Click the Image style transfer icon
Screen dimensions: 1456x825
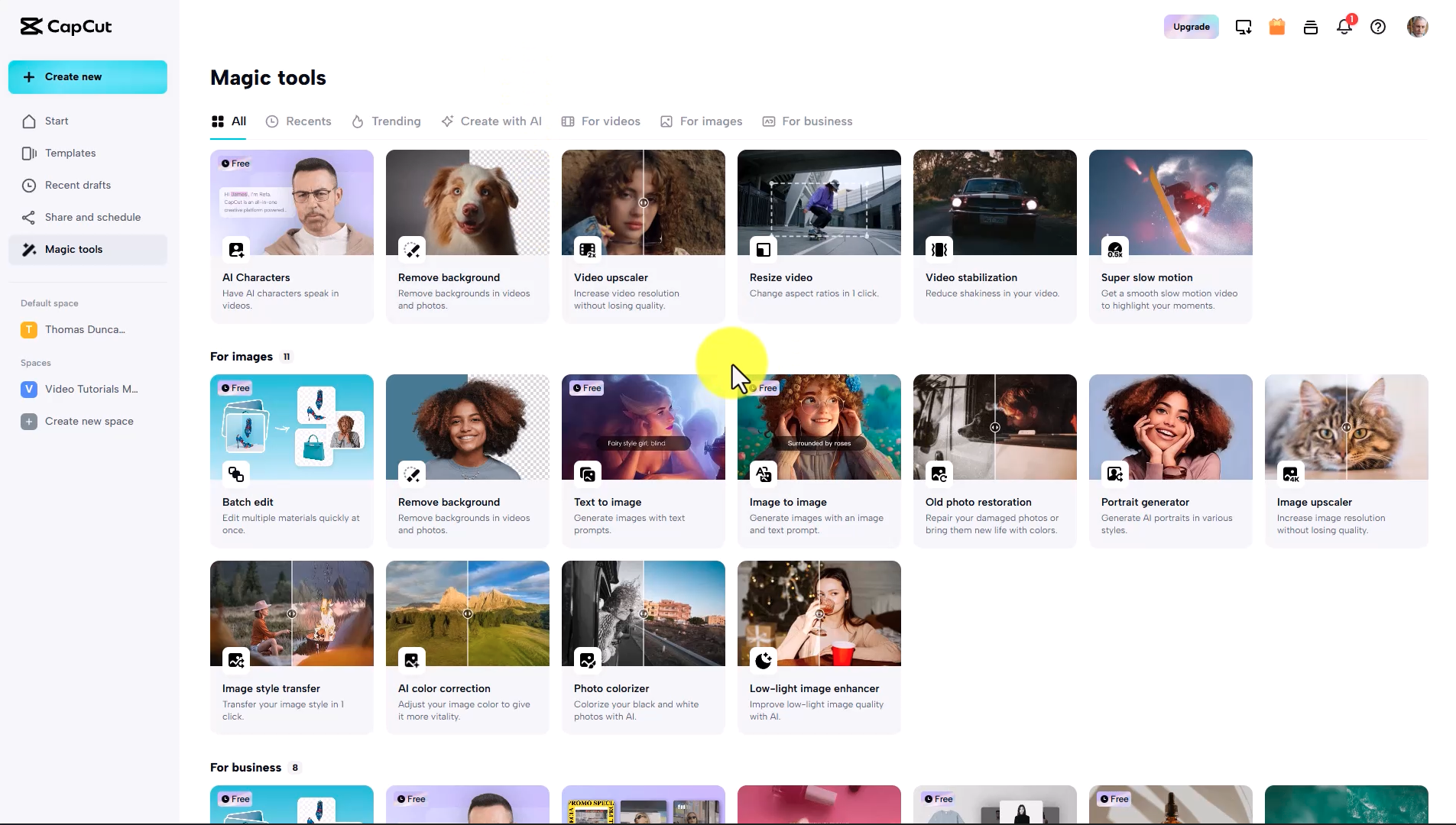click(236, 661)
